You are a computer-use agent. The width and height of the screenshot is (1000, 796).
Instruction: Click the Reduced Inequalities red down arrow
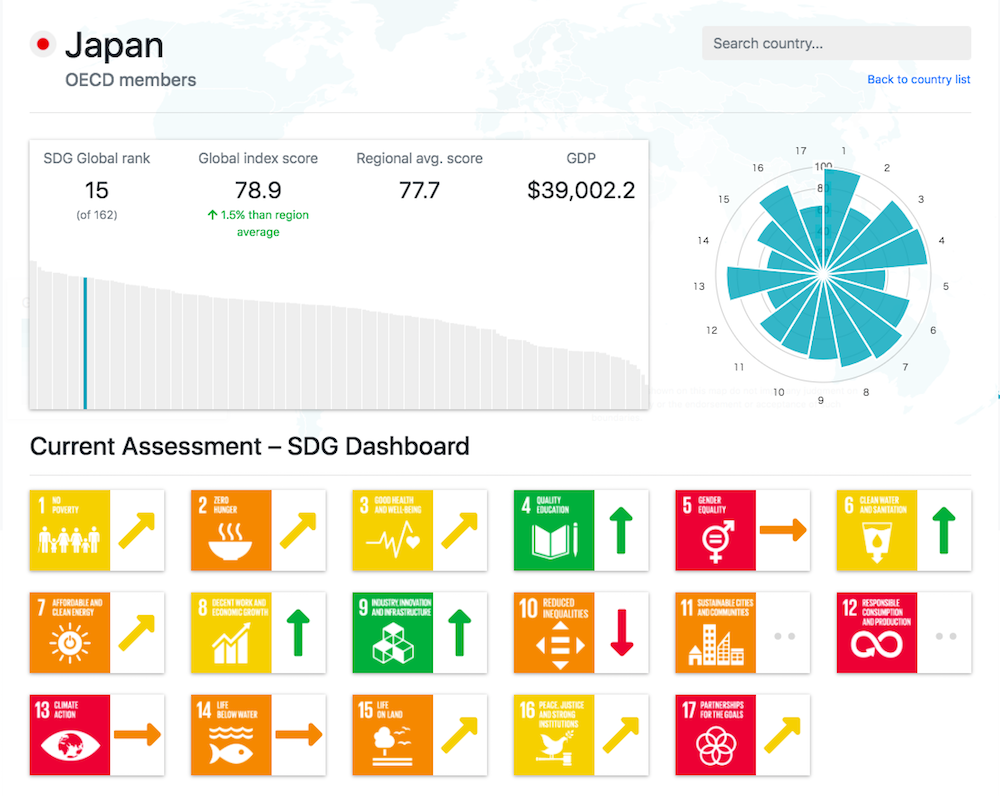pyautogui.click(x=622, y=633)
